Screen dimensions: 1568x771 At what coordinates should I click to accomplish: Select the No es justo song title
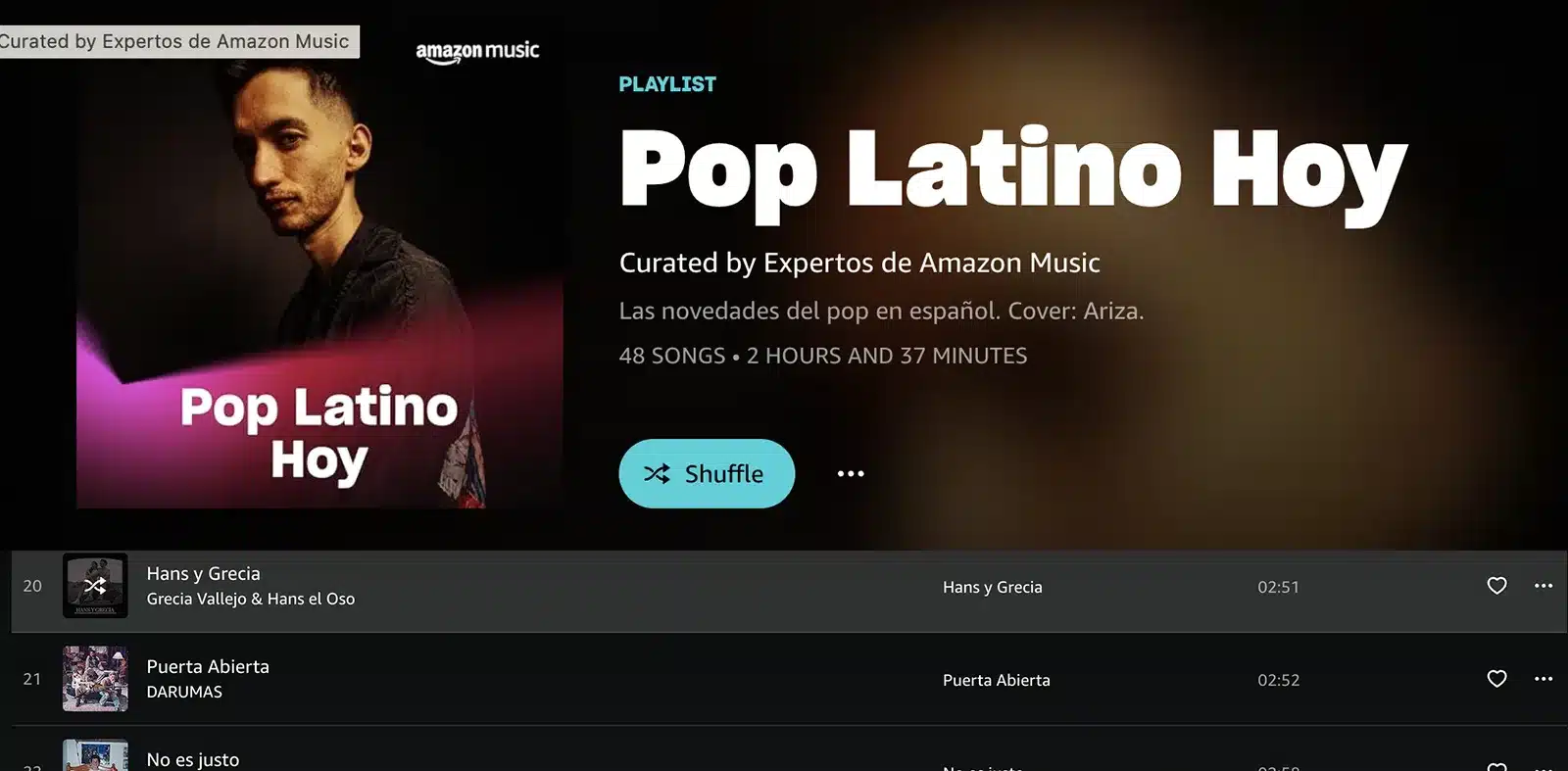[x=193, y=759]
